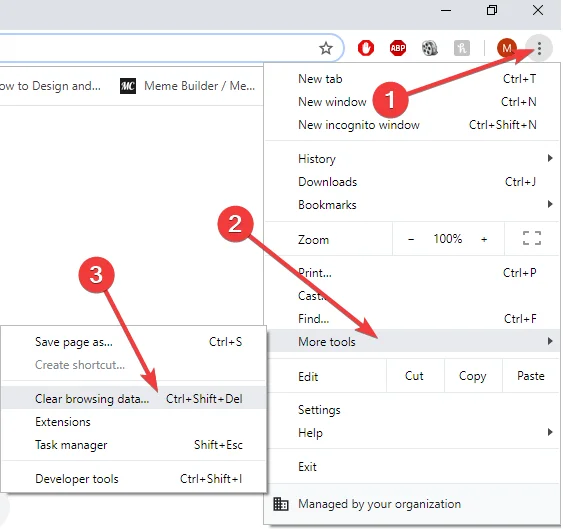Click the Paste button in Edit row
The height and width of the screenshot is (529, 563).
click(x=531, y=376)
